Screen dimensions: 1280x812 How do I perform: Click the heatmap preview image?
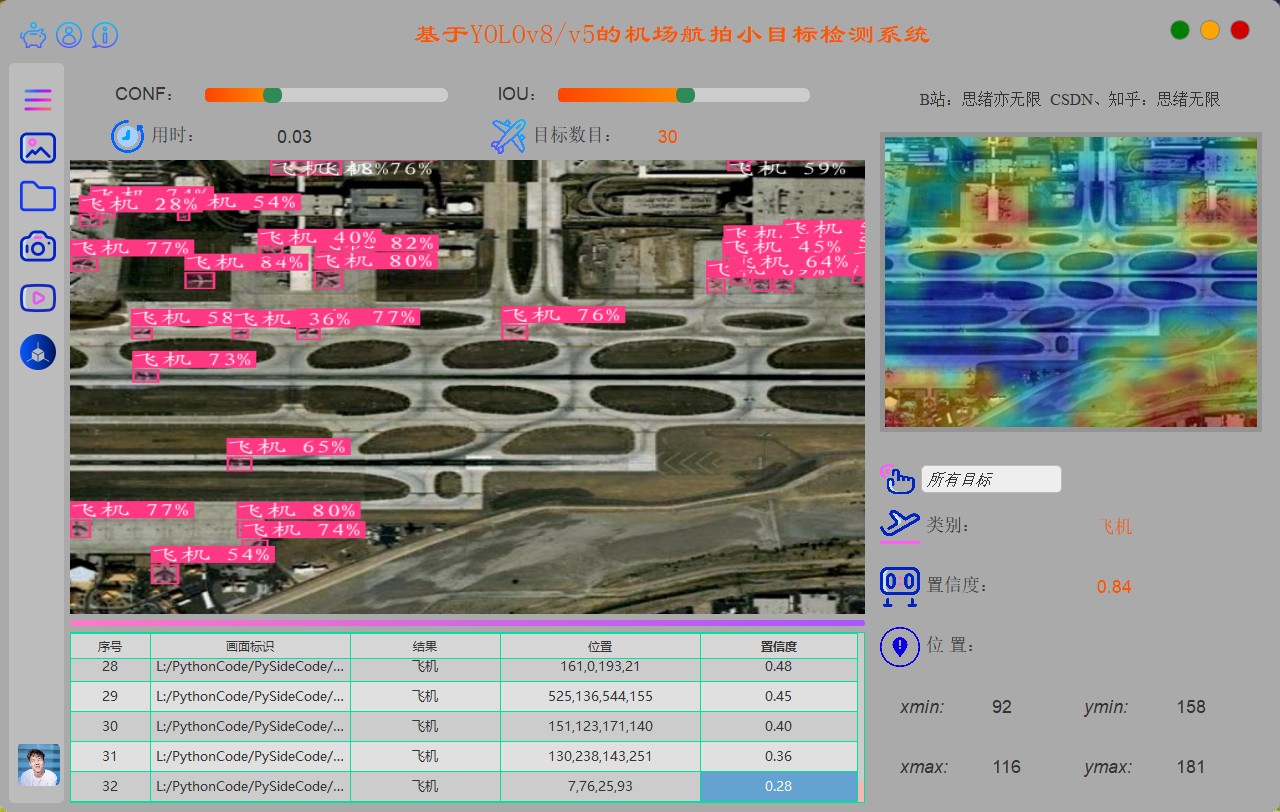click(x=1070, y=283)
